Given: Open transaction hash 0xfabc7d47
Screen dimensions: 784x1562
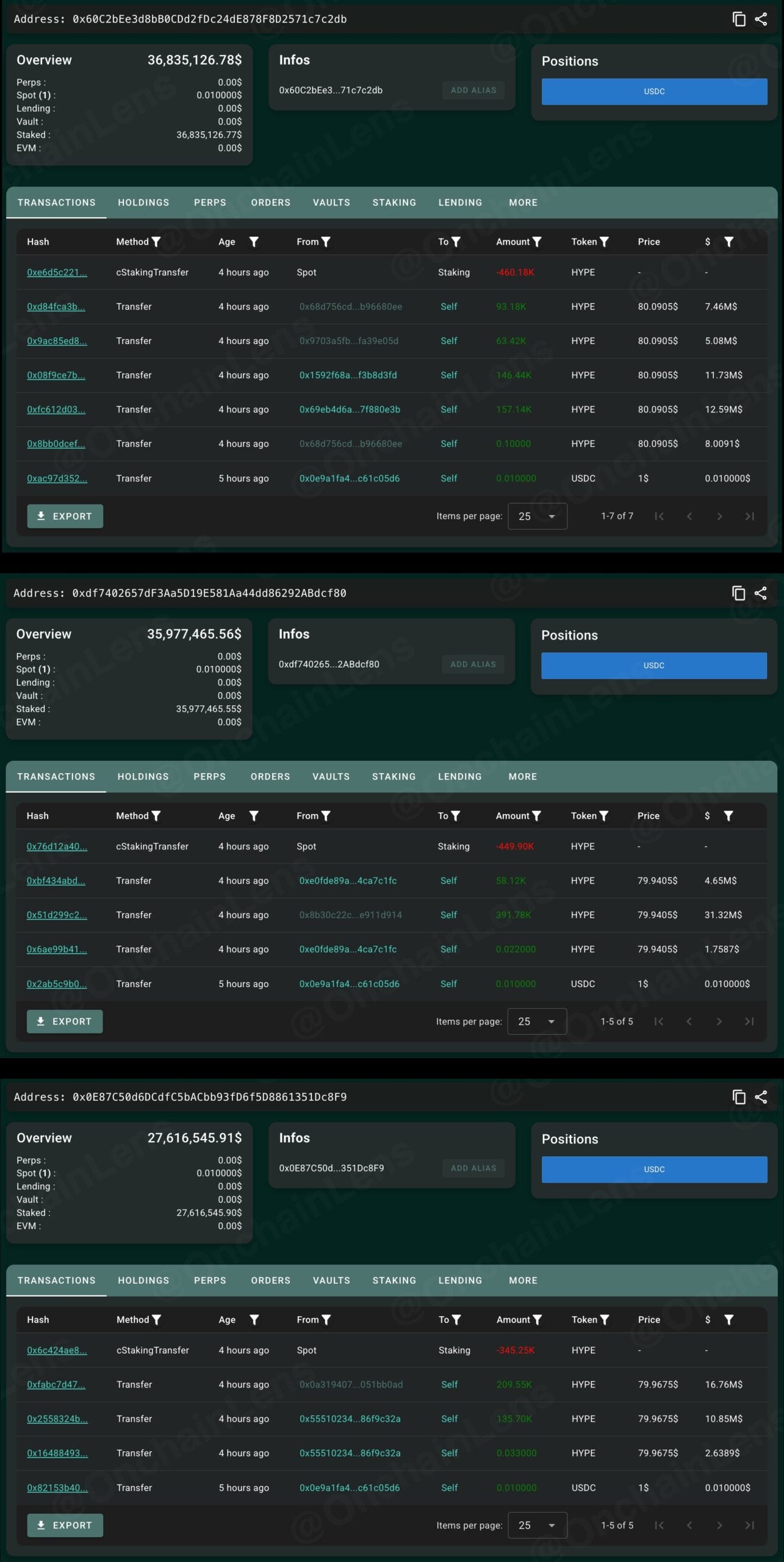Looking at the screenshot, I should 56,1385.
